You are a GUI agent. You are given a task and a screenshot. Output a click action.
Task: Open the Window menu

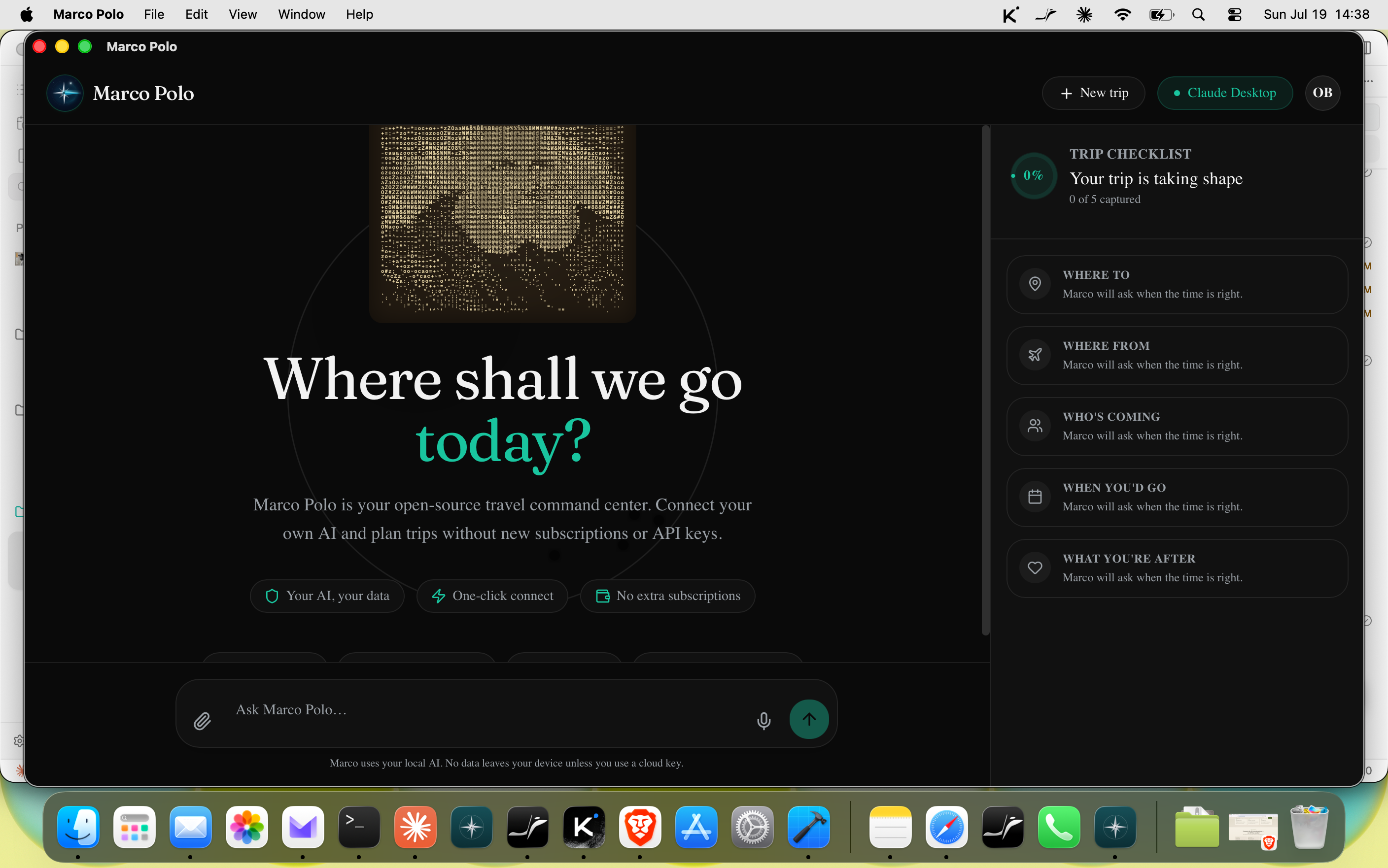(x=302, y=14)
